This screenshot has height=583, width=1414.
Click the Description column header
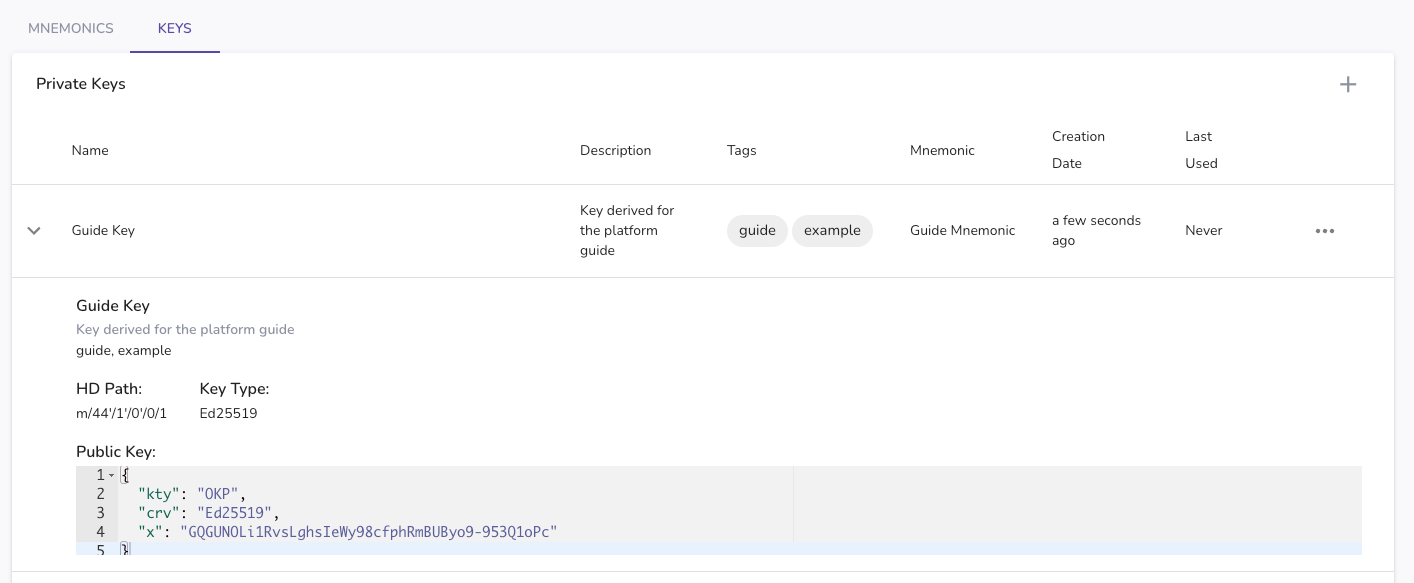coord(615,150)
